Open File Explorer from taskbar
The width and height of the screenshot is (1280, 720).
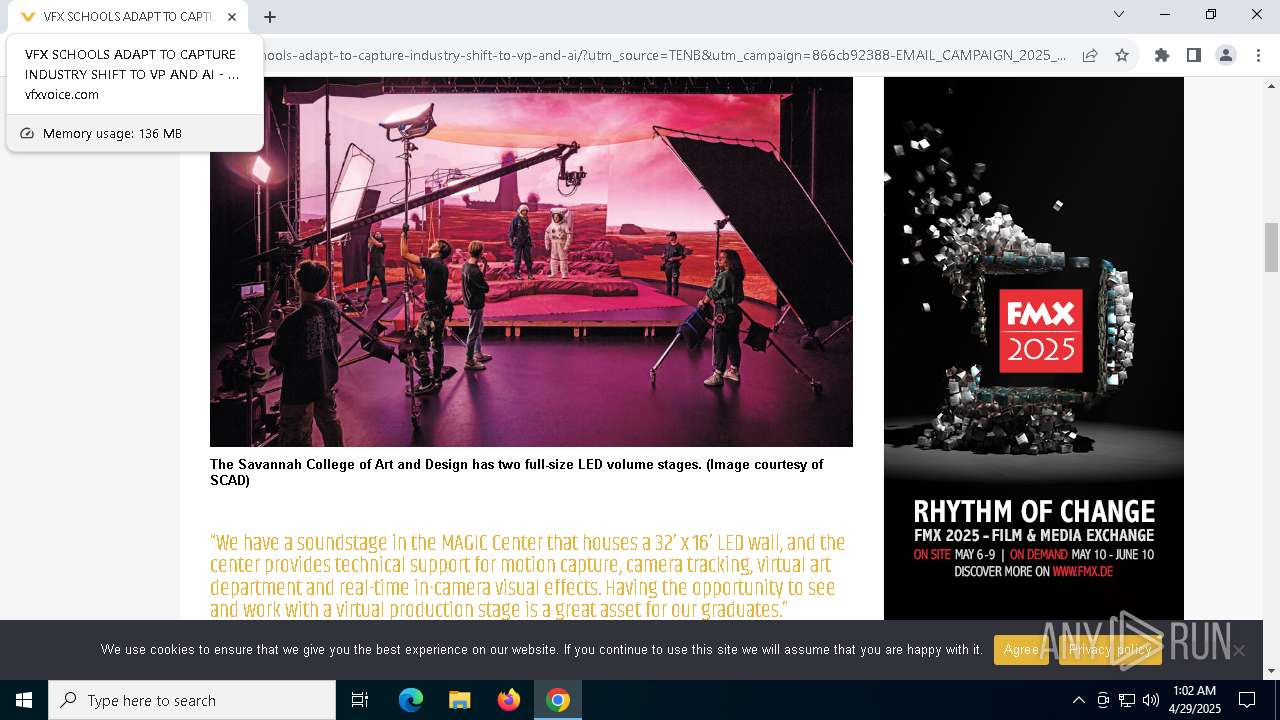(460, 700)
